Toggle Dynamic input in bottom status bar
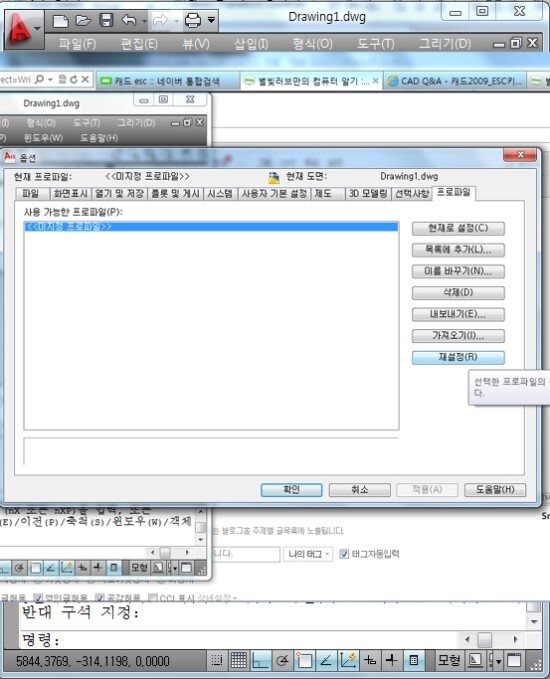This screenshot has width=550, height=679. (x=369, y=660)
